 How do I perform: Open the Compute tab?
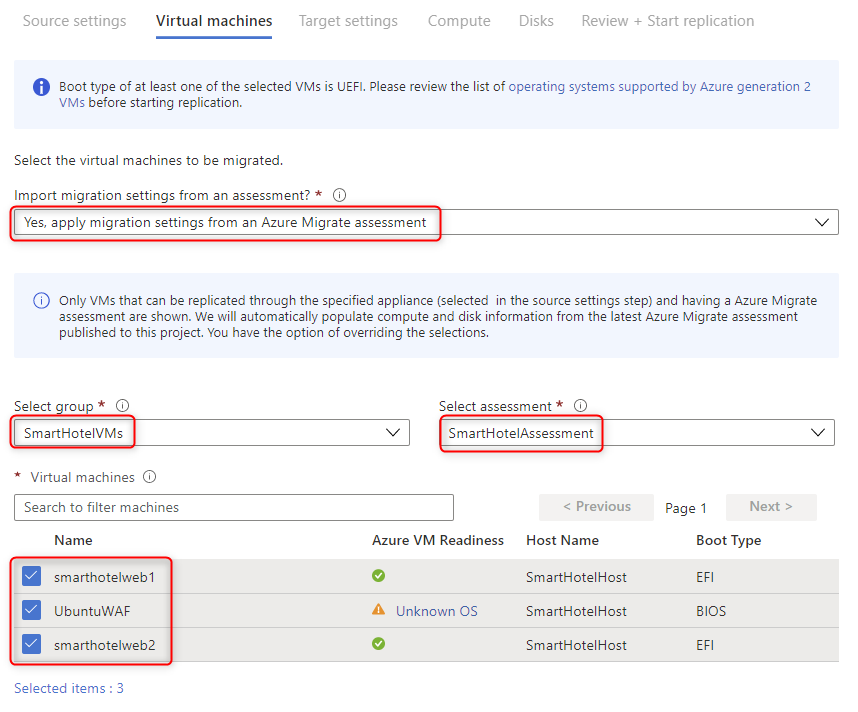pos(459,21)
